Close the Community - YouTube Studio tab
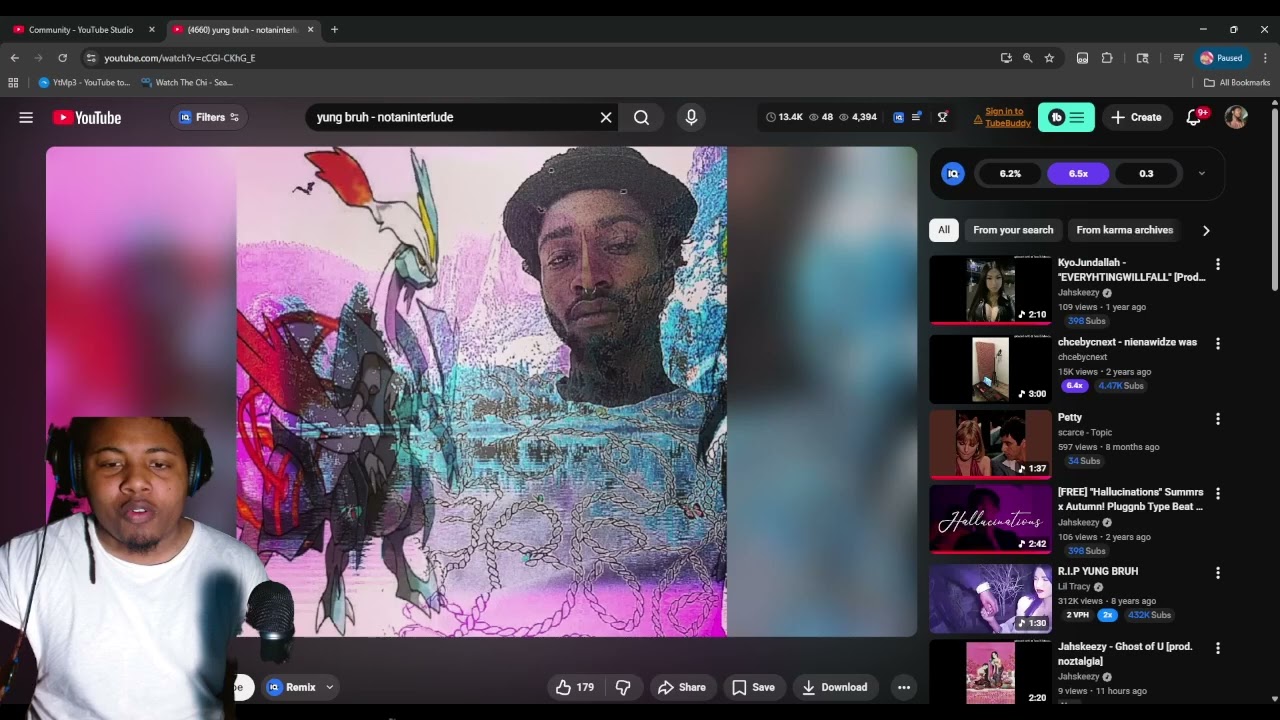Screen dimensions: 1280x720 click(152, 30)
